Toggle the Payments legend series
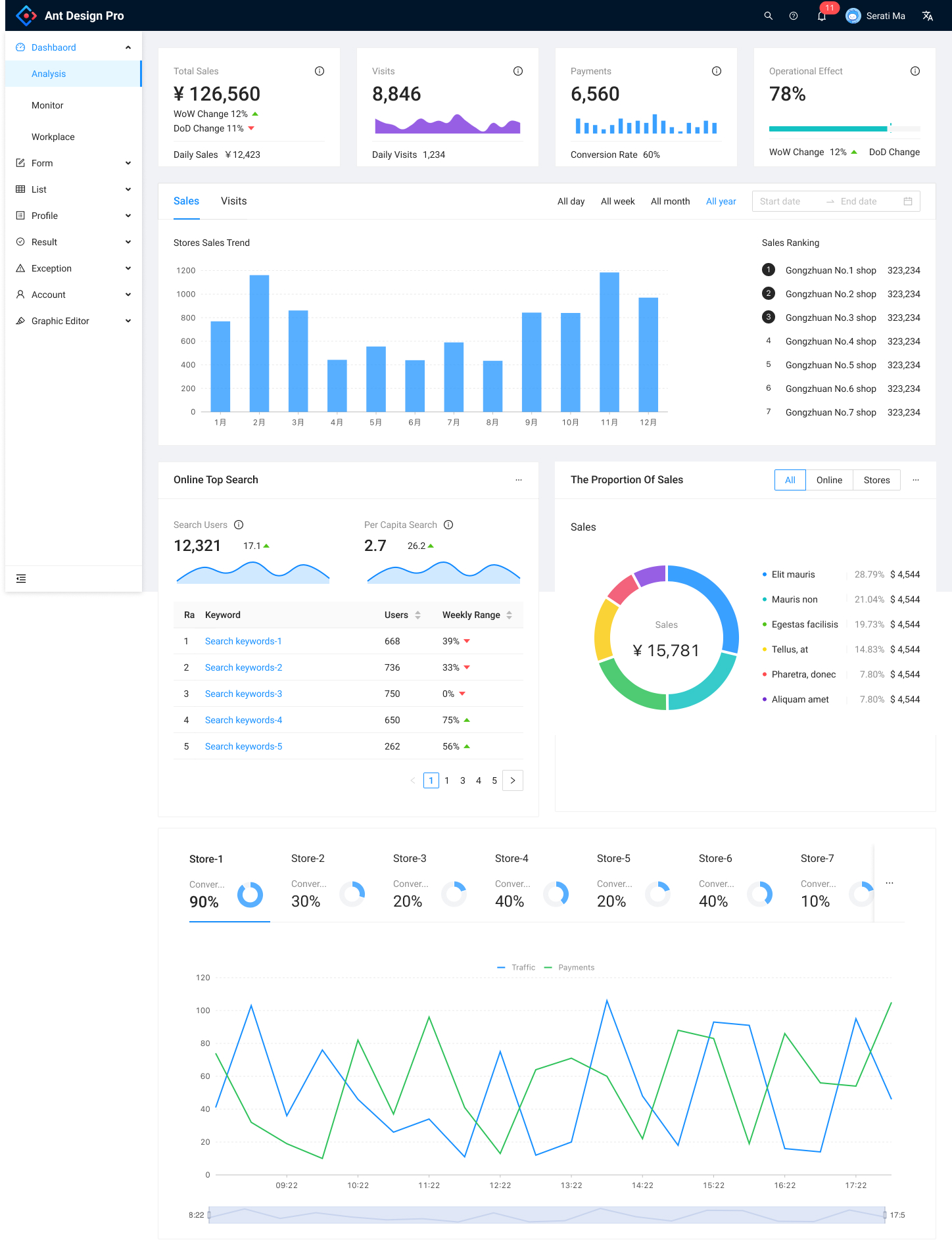 tap(569, 967)
